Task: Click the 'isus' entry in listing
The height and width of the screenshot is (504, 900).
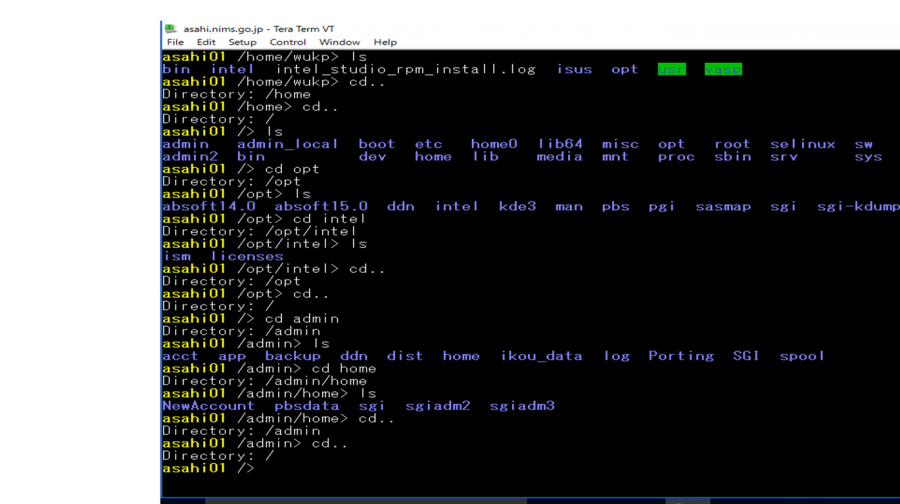Action: [574, 69]
